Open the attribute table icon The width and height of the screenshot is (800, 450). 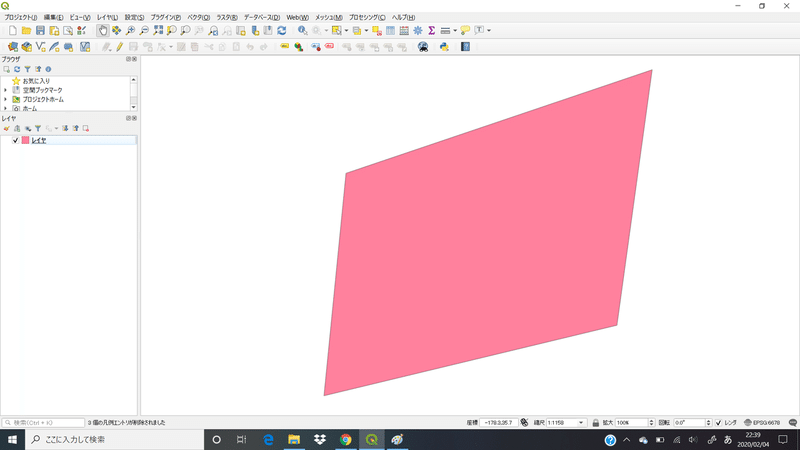[390, 31]
